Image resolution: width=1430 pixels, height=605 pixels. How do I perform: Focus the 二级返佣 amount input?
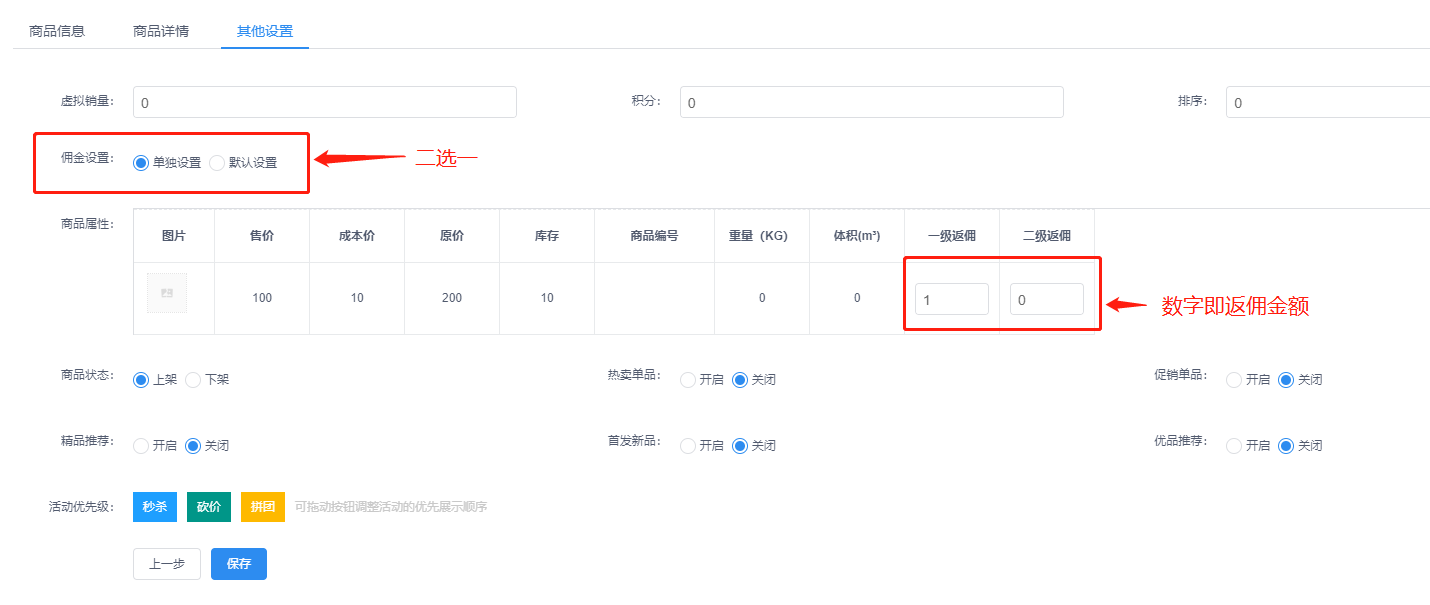[1047, 299]
